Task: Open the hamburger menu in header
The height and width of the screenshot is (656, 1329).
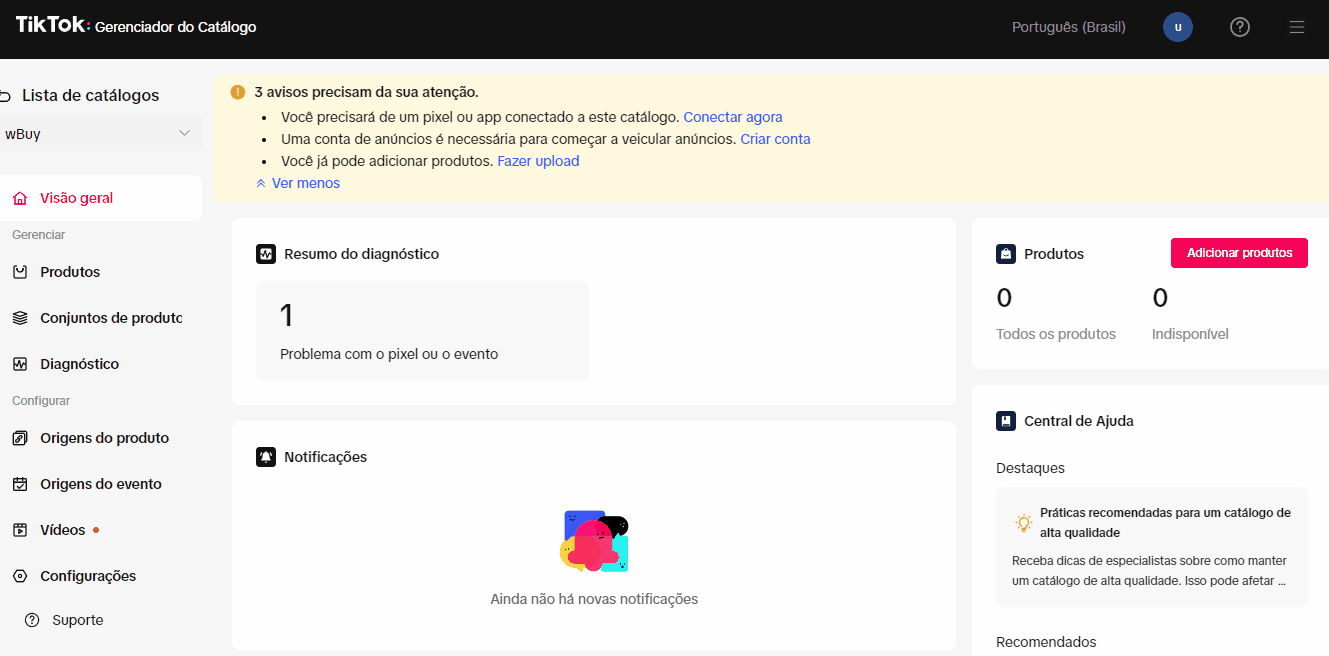Action: click(x=1297, y=27)
